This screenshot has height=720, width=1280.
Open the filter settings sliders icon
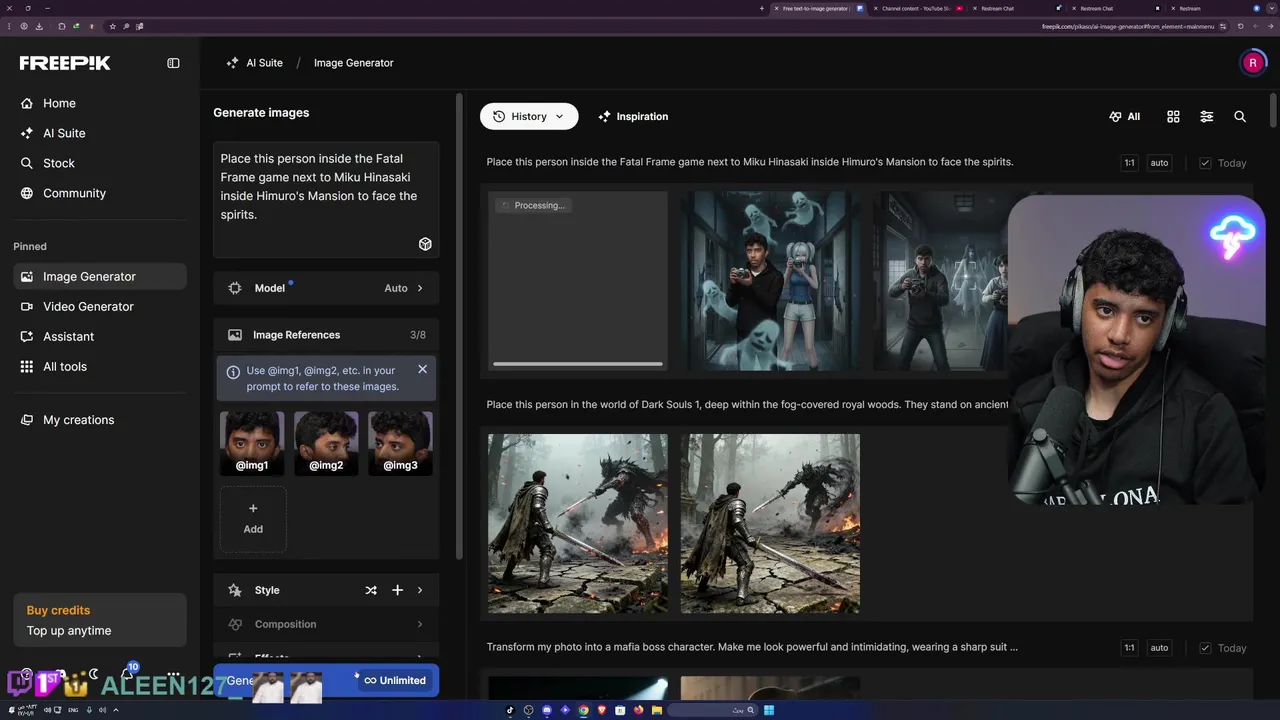click(x=1207, y=117)
